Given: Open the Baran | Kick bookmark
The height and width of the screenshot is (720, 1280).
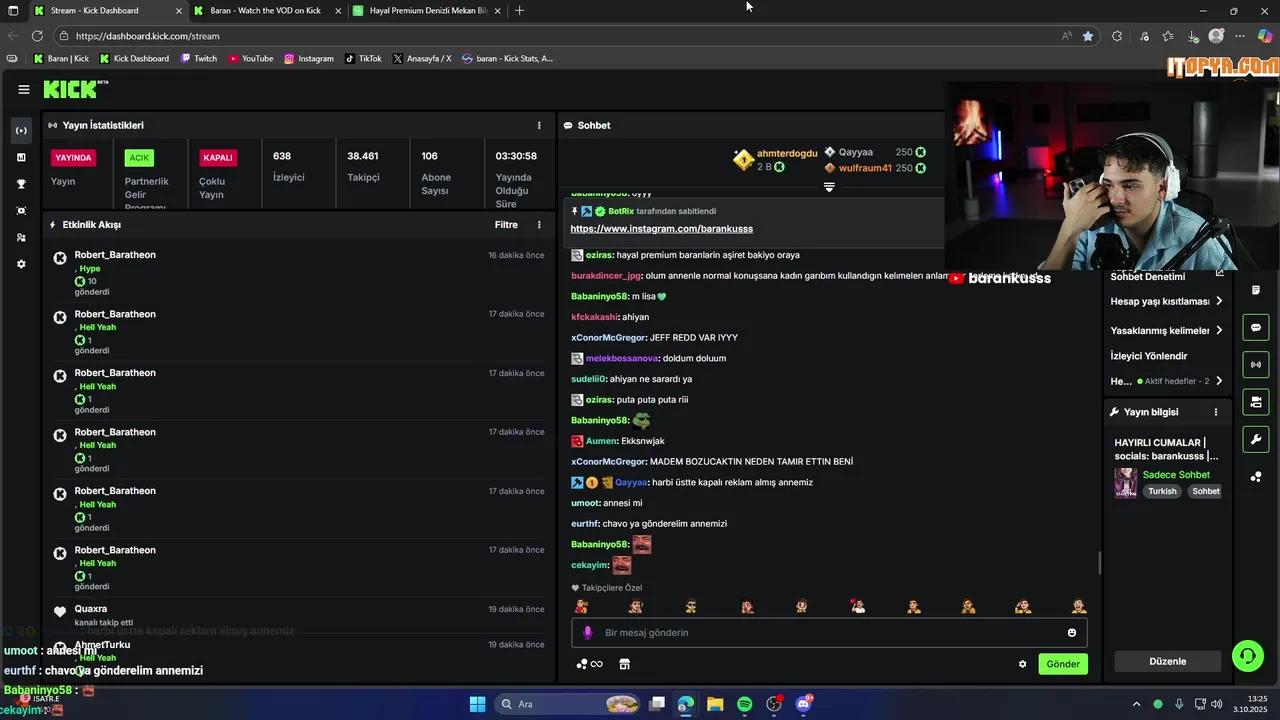Looking at the screenshot, I should [61, 58].
